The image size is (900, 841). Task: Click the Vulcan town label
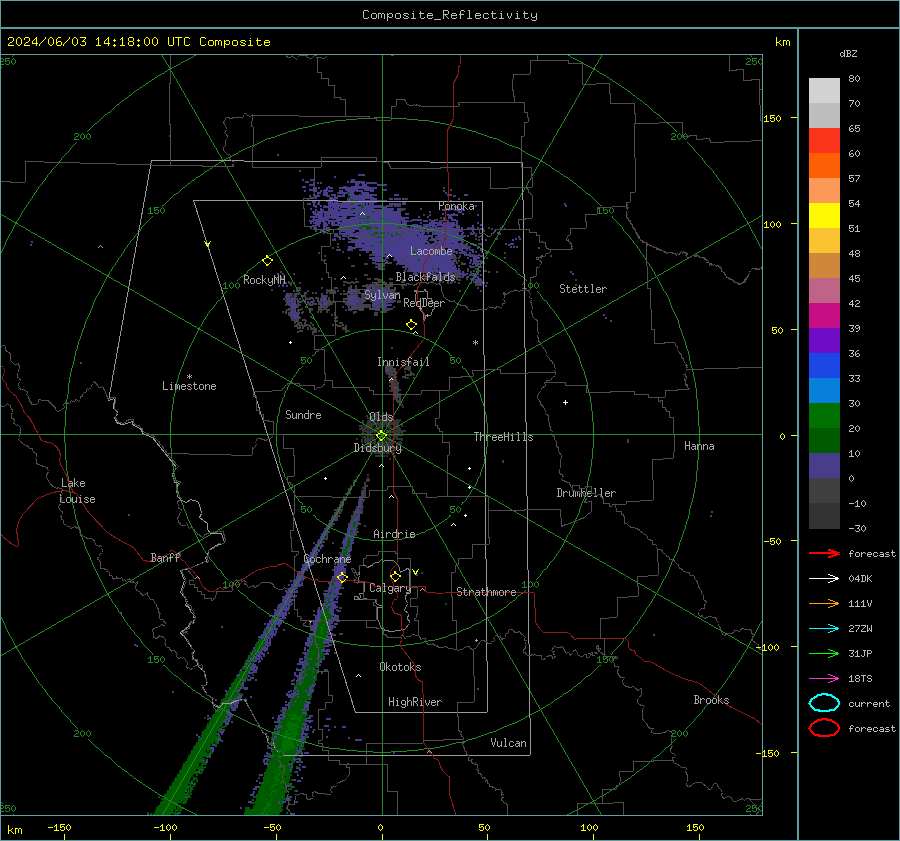click(508, 743)
